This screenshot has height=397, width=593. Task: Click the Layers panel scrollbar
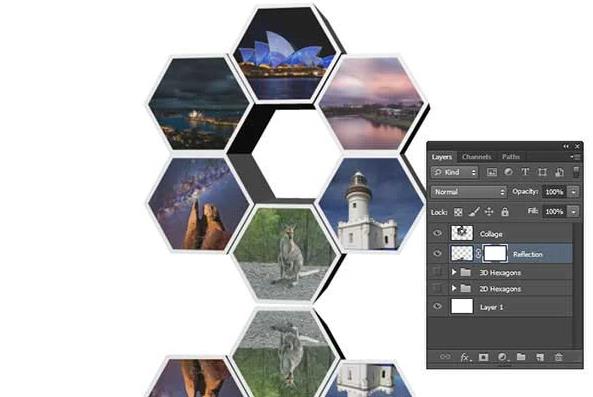point(576,285)
